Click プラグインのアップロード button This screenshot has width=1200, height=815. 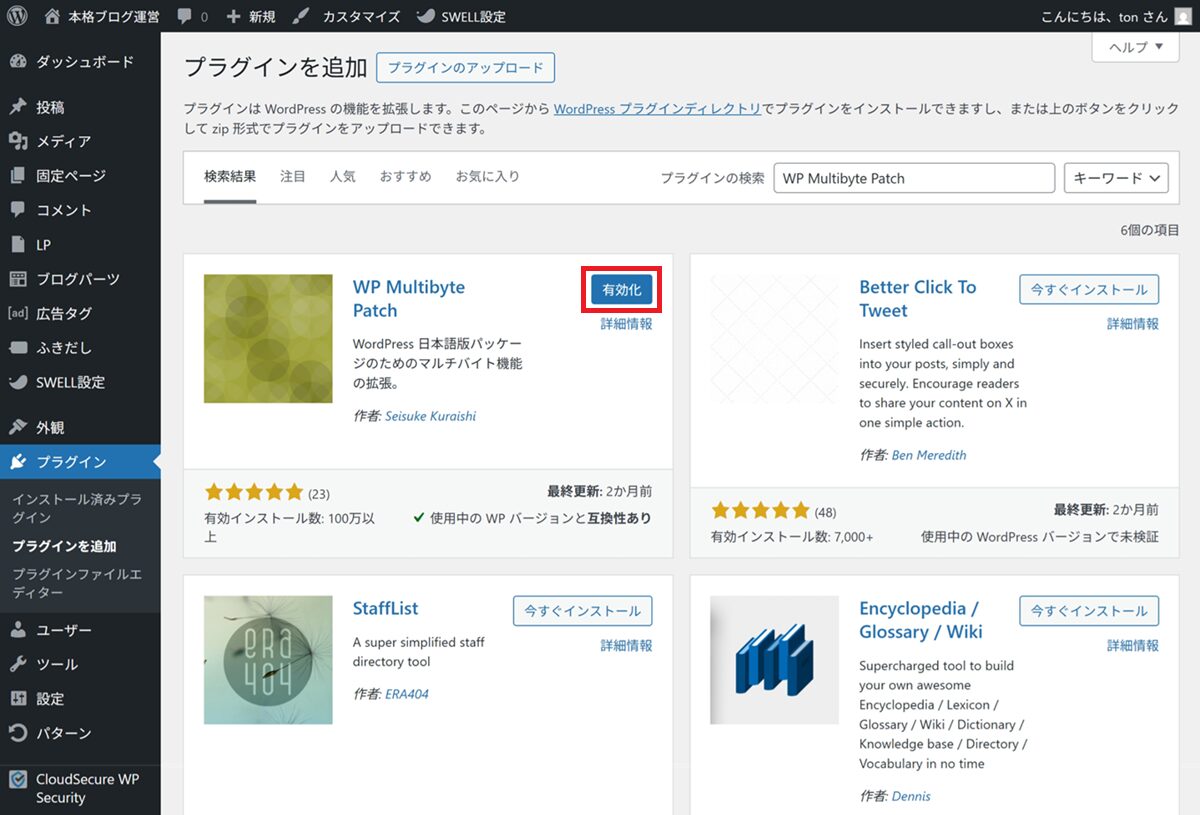(465, 68)
